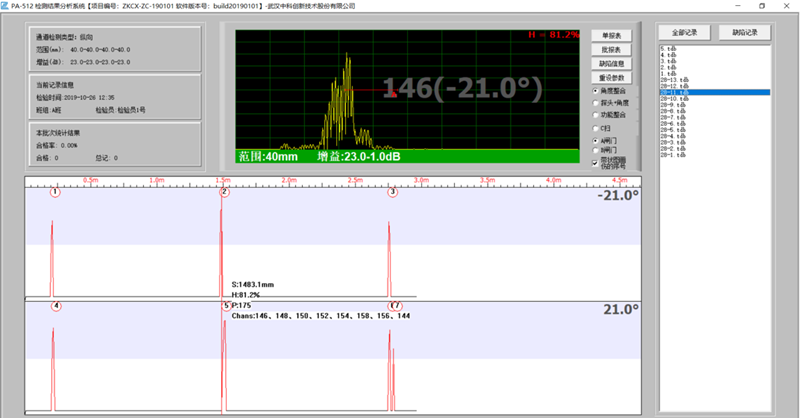Click defect marker number 5
Screen dimensions: 800x418
(x=225, y=306)
